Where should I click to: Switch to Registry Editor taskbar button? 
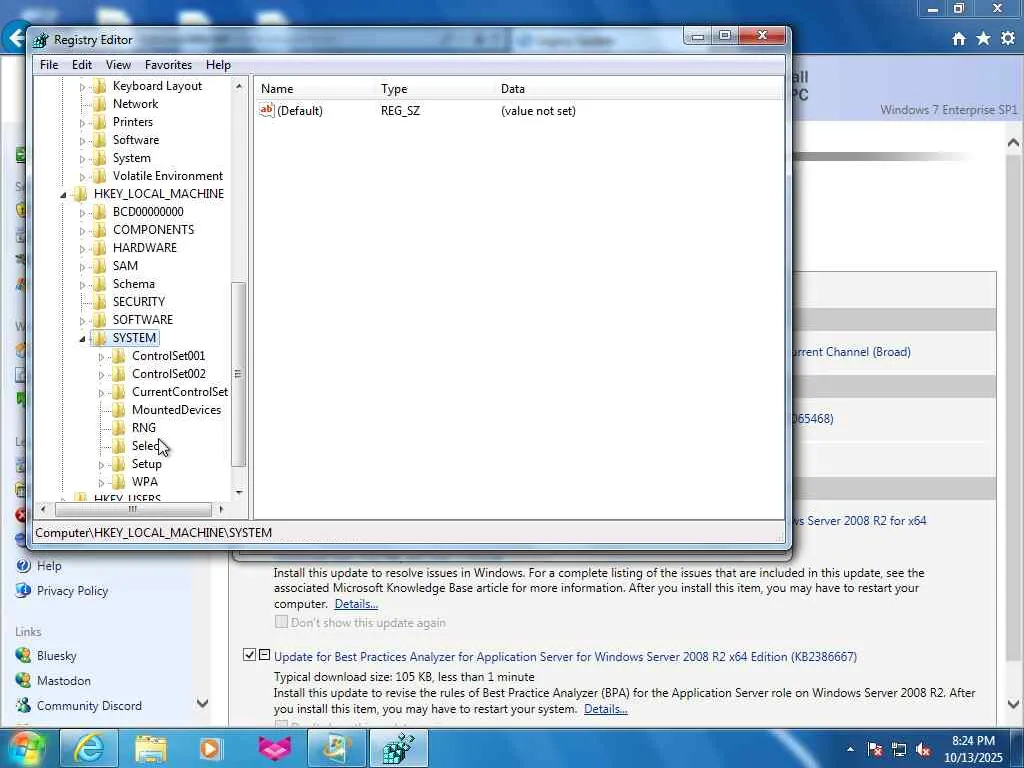(x=399, y=749)
